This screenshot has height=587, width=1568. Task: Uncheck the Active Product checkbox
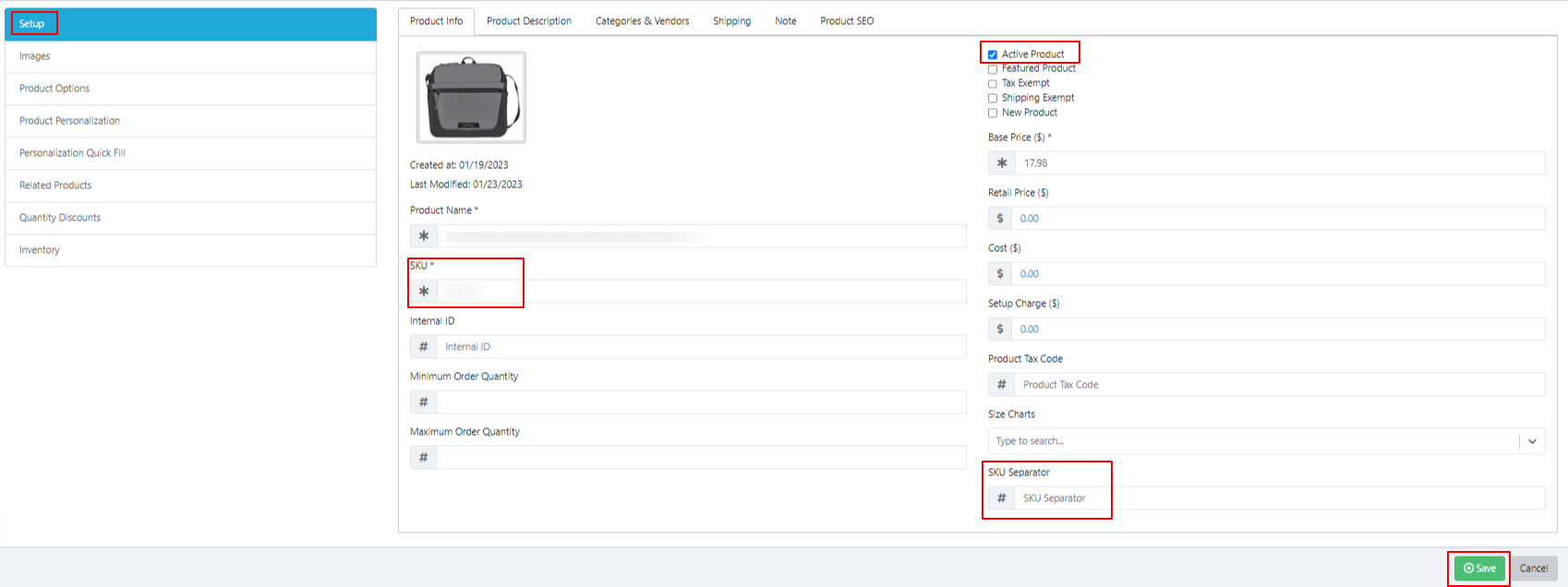pyautogui.click(x=993, y=54)
